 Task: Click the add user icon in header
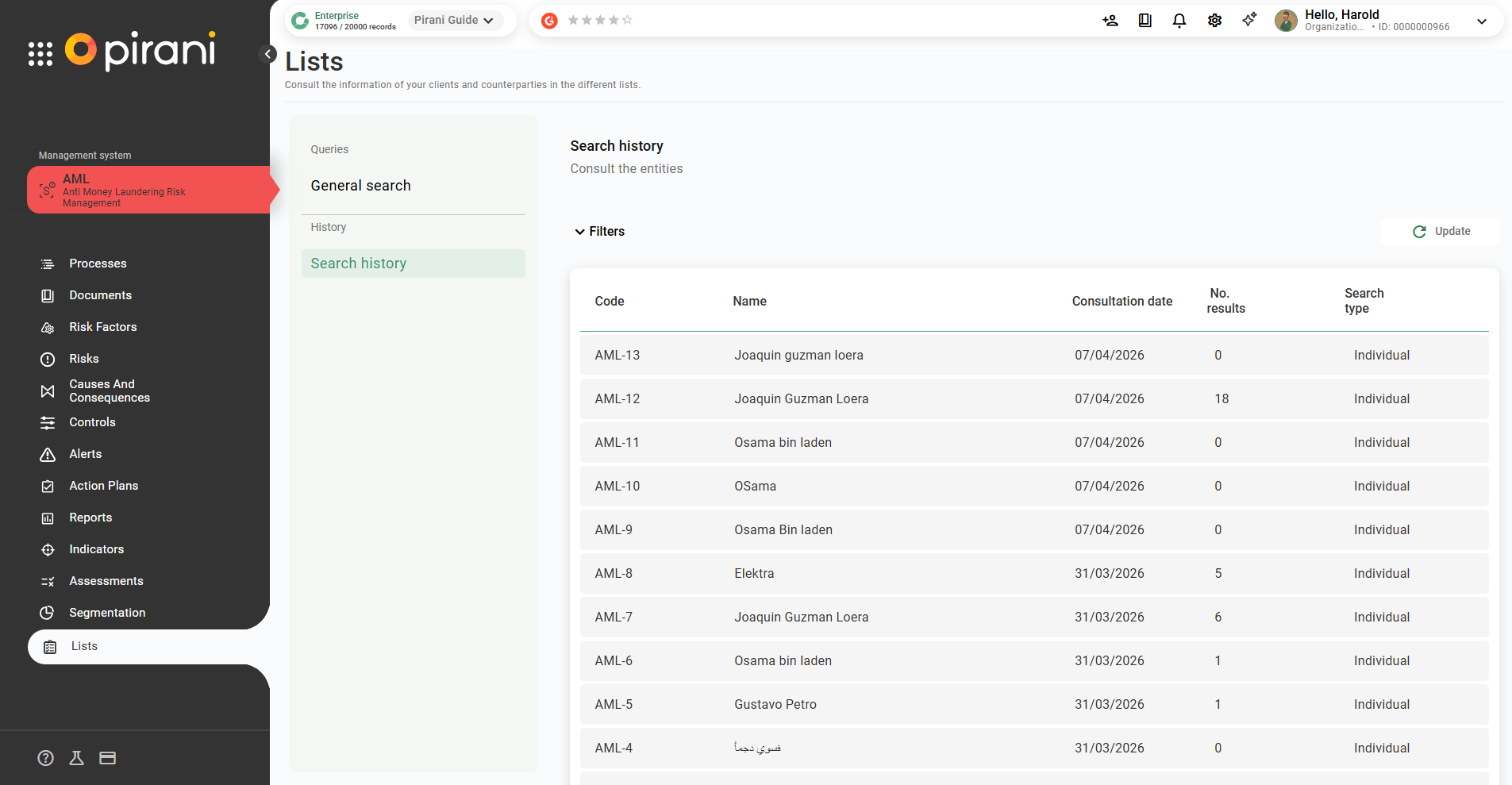click(1110, 21)
